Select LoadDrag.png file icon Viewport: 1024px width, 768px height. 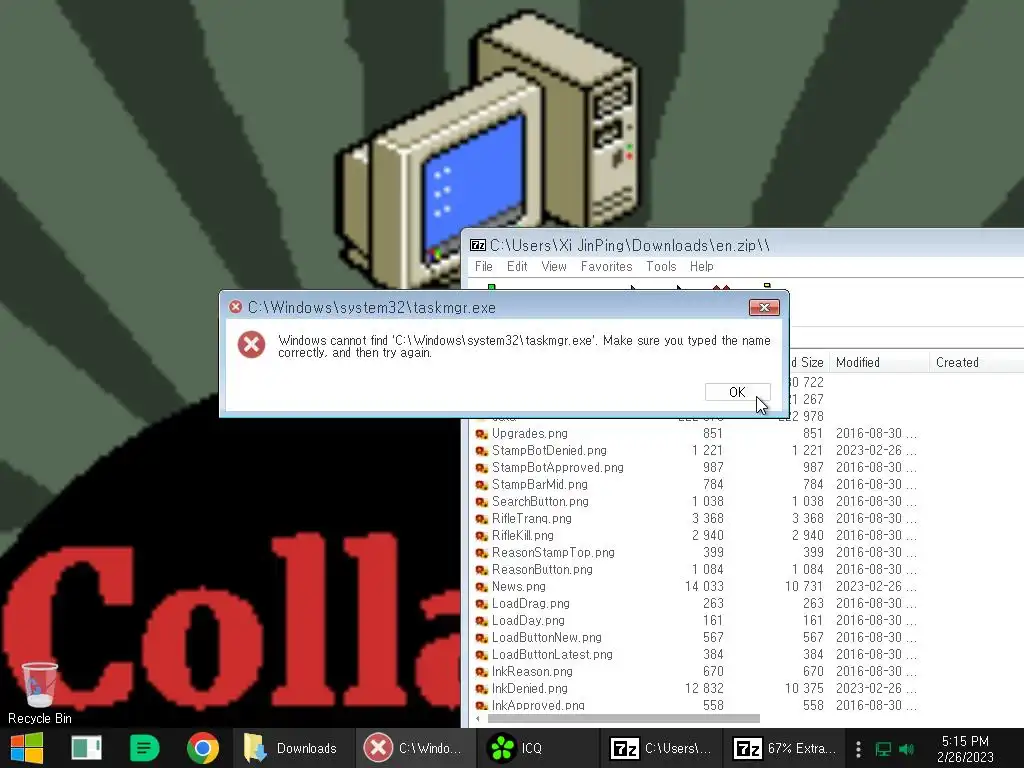482,603
